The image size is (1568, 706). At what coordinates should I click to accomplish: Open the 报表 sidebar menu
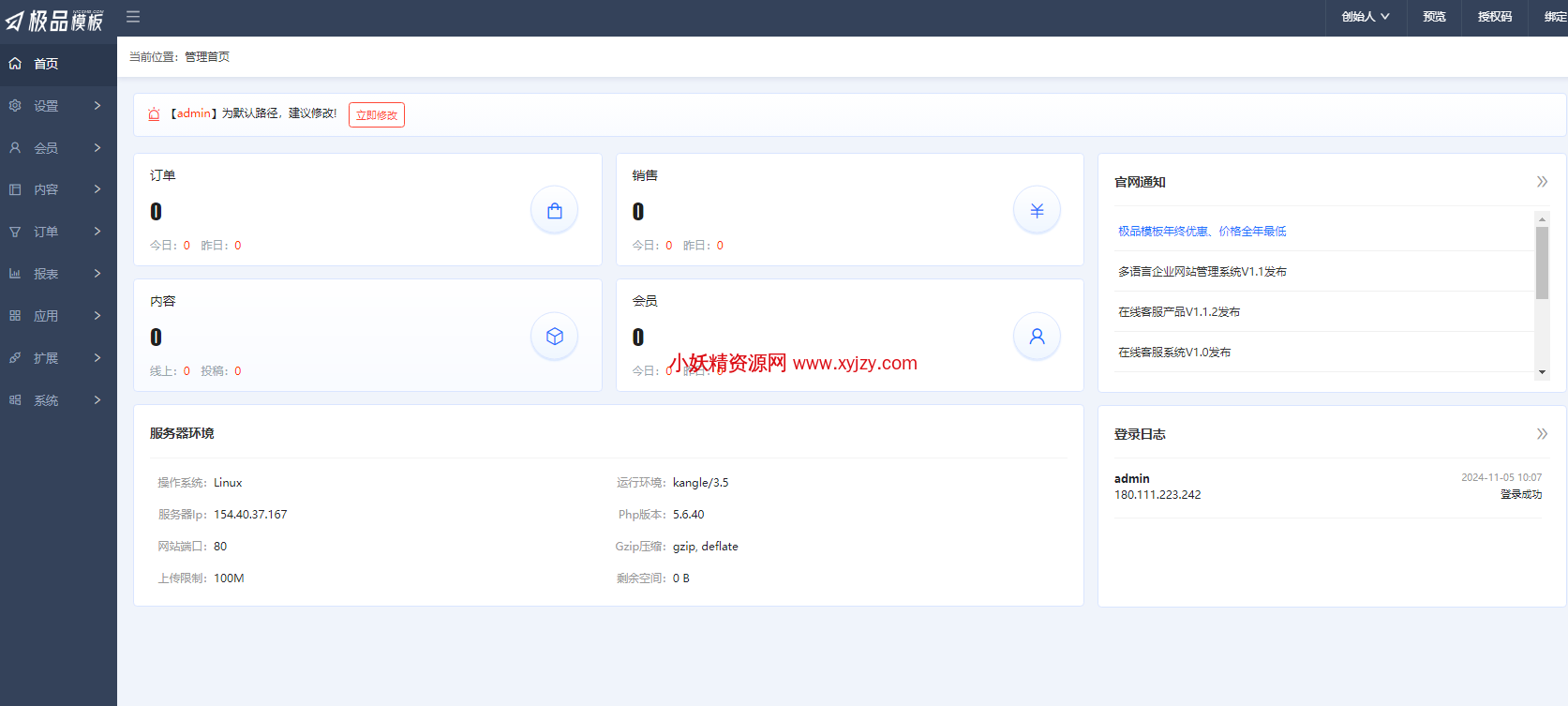tap(58, 274)
